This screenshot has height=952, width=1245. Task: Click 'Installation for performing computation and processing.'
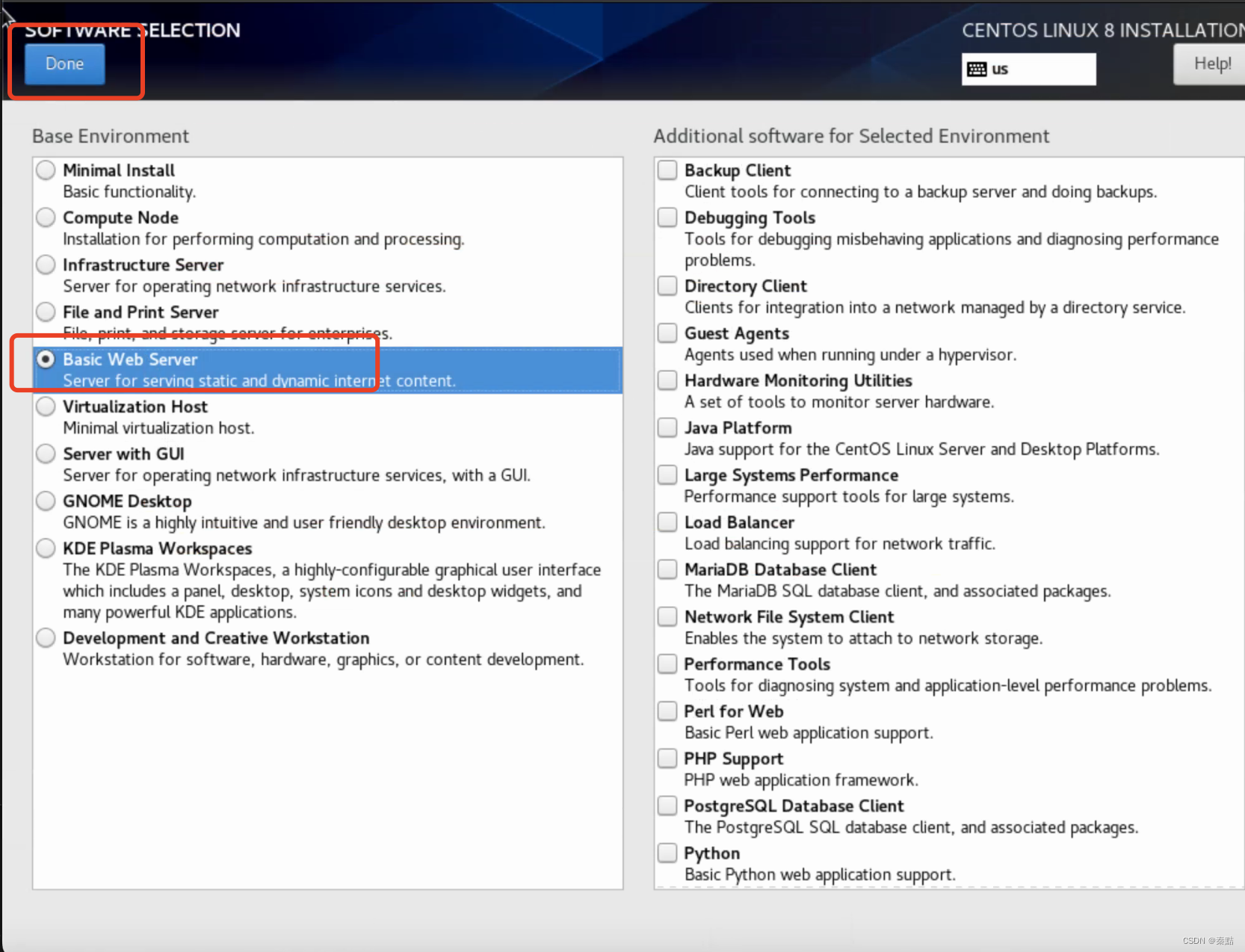pos(264,239)
